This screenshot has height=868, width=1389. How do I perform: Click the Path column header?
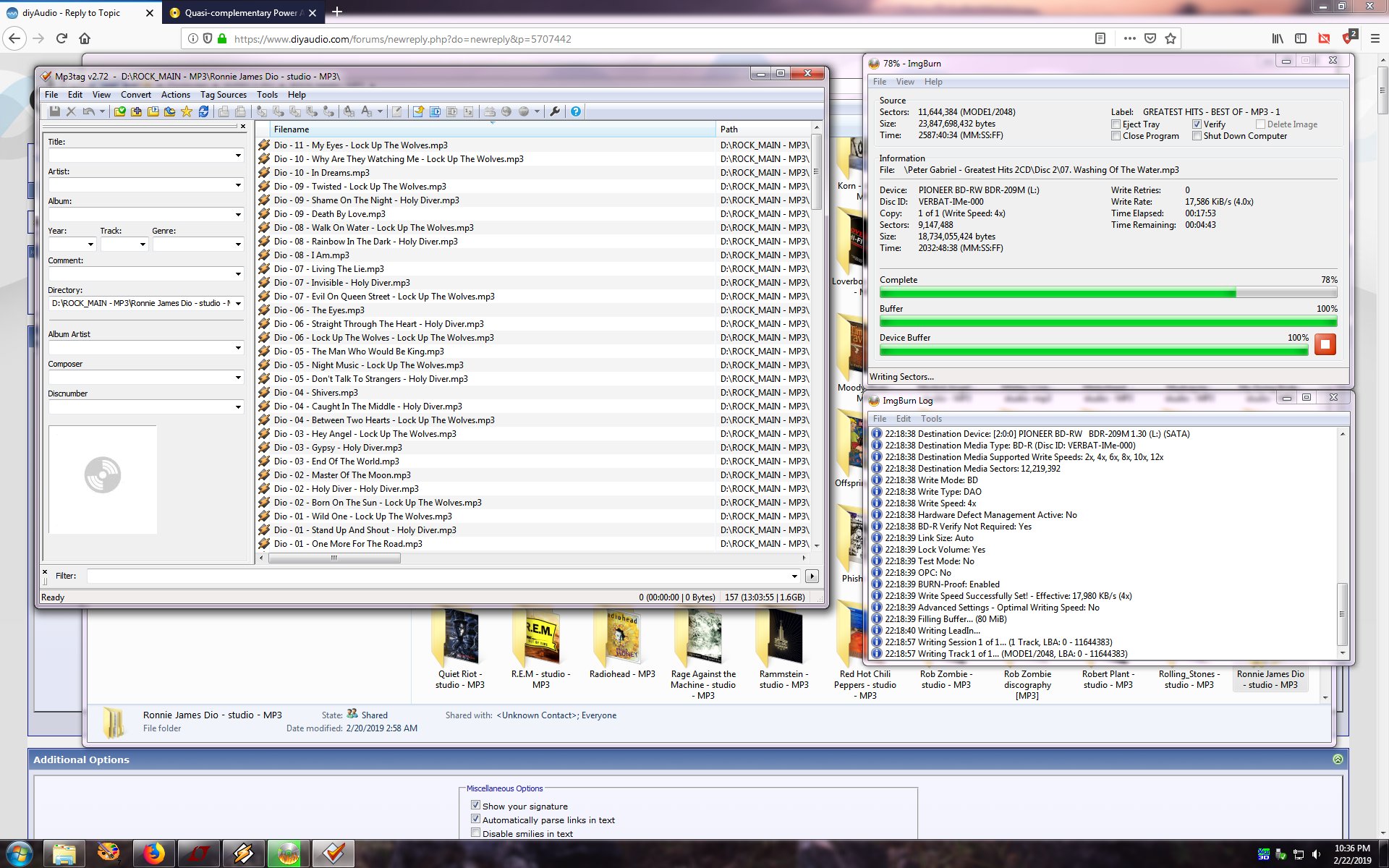(x=763, y=129)
